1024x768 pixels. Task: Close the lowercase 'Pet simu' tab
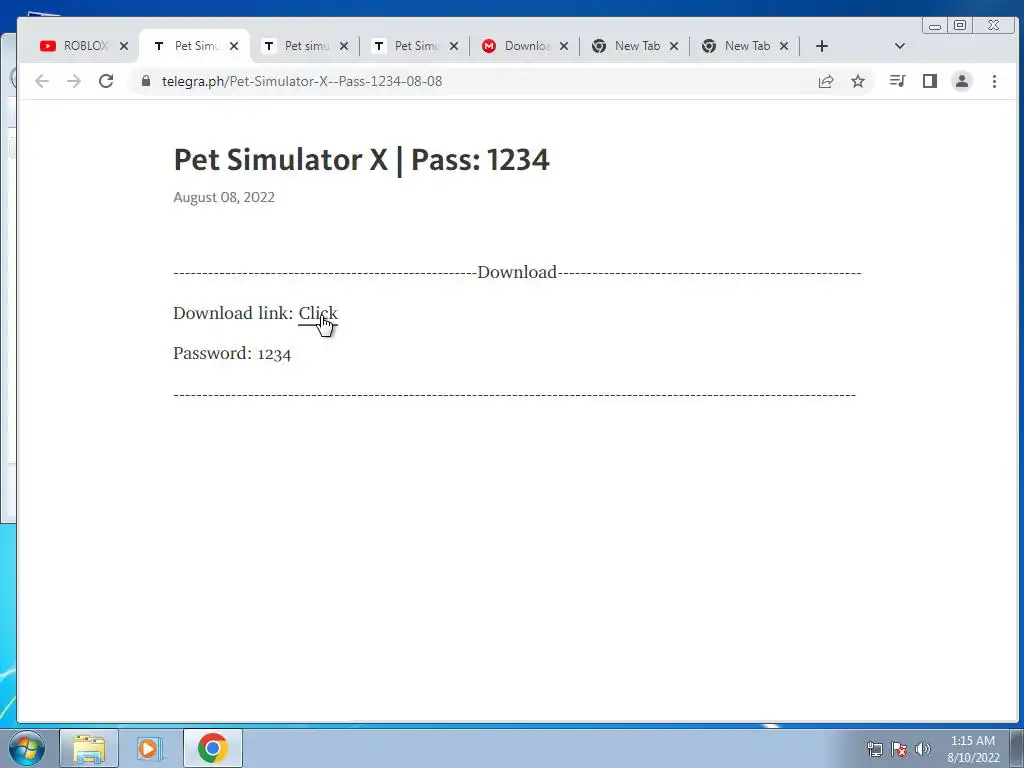(344, 46)
